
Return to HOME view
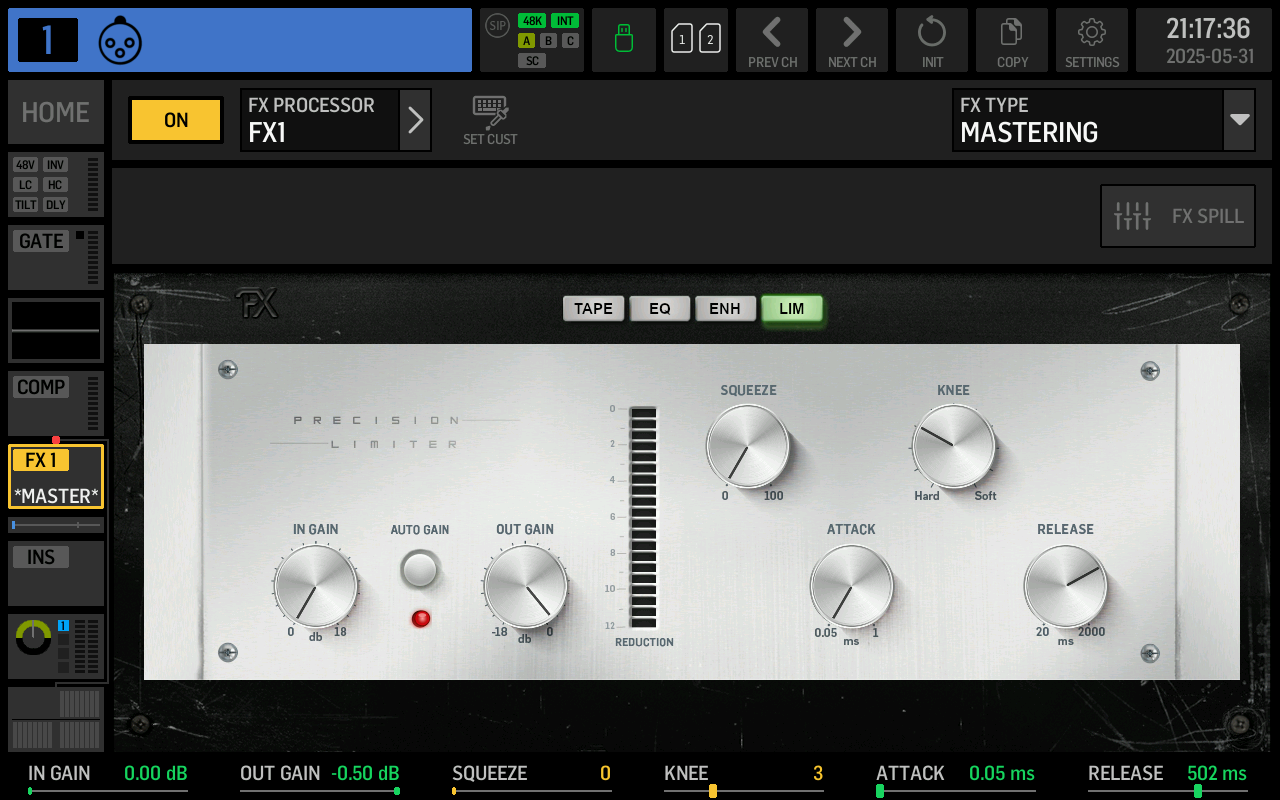coord(55,112)
